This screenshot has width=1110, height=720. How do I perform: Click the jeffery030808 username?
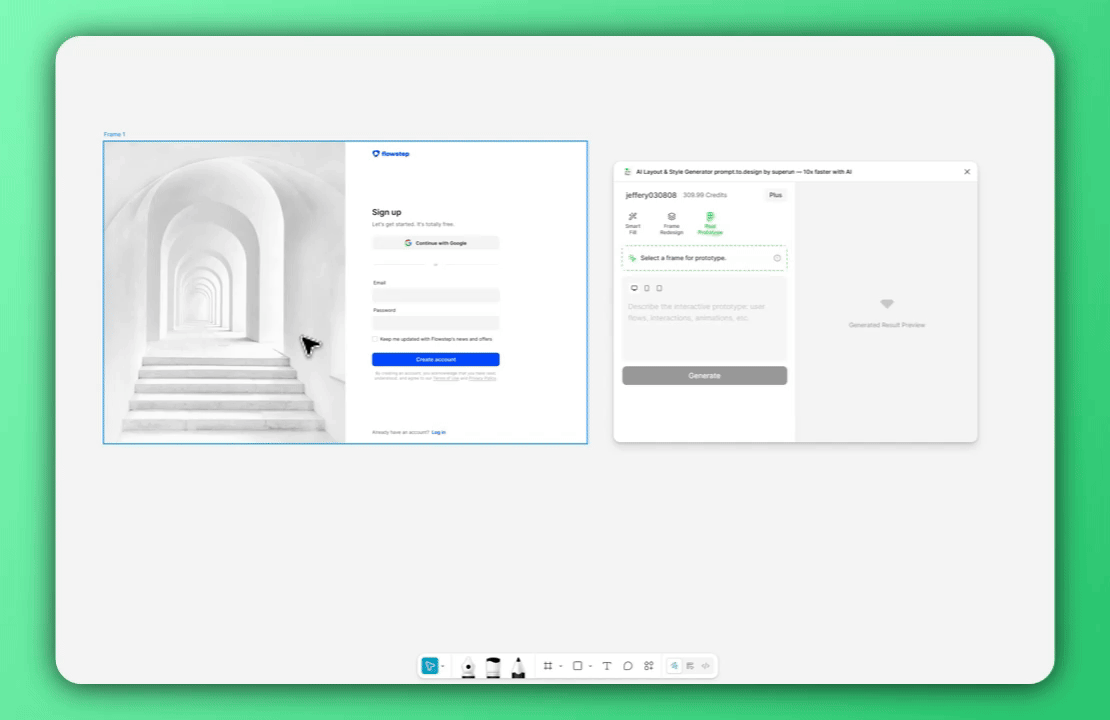pos(651,195)
